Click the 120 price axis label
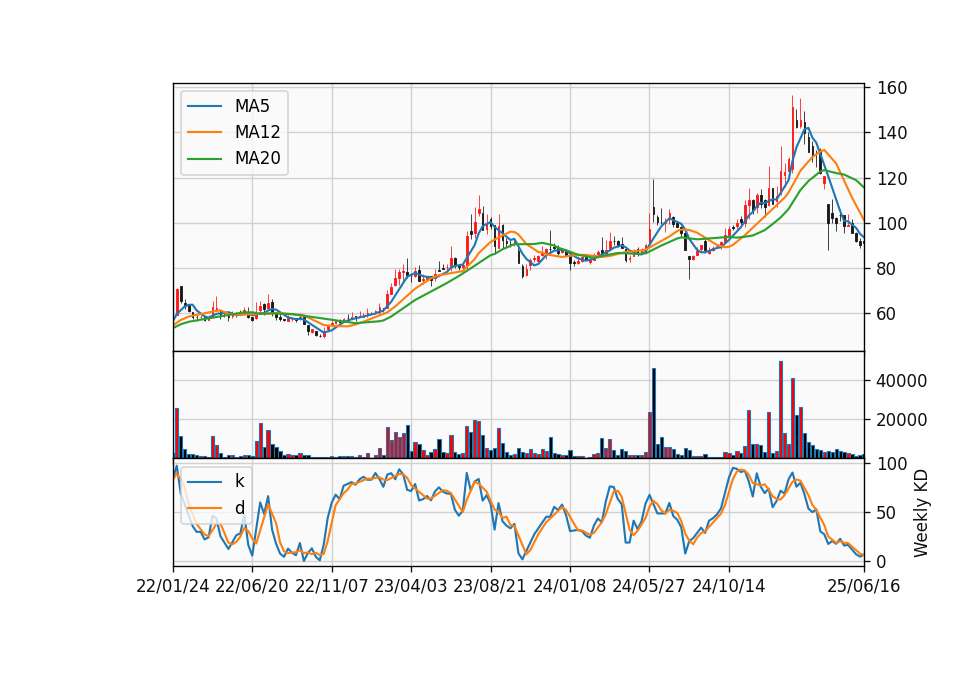Image resolution: width=960 pixels, height=690 pixels. [x=892, y=179]
